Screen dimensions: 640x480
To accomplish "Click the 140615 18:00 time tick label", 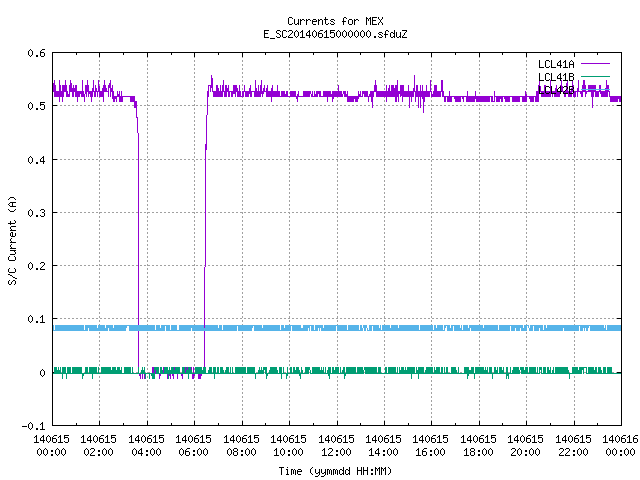I will (x=478, y=446).
